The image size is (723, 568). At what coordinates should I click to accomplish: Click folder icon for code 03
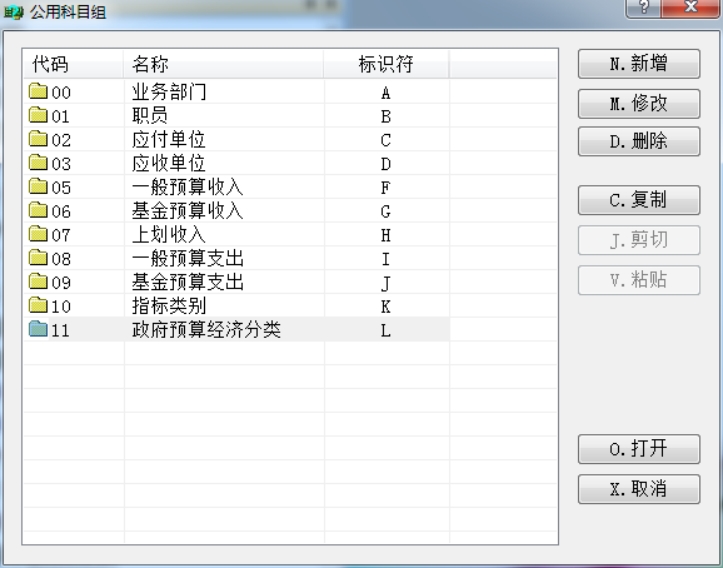38,163
